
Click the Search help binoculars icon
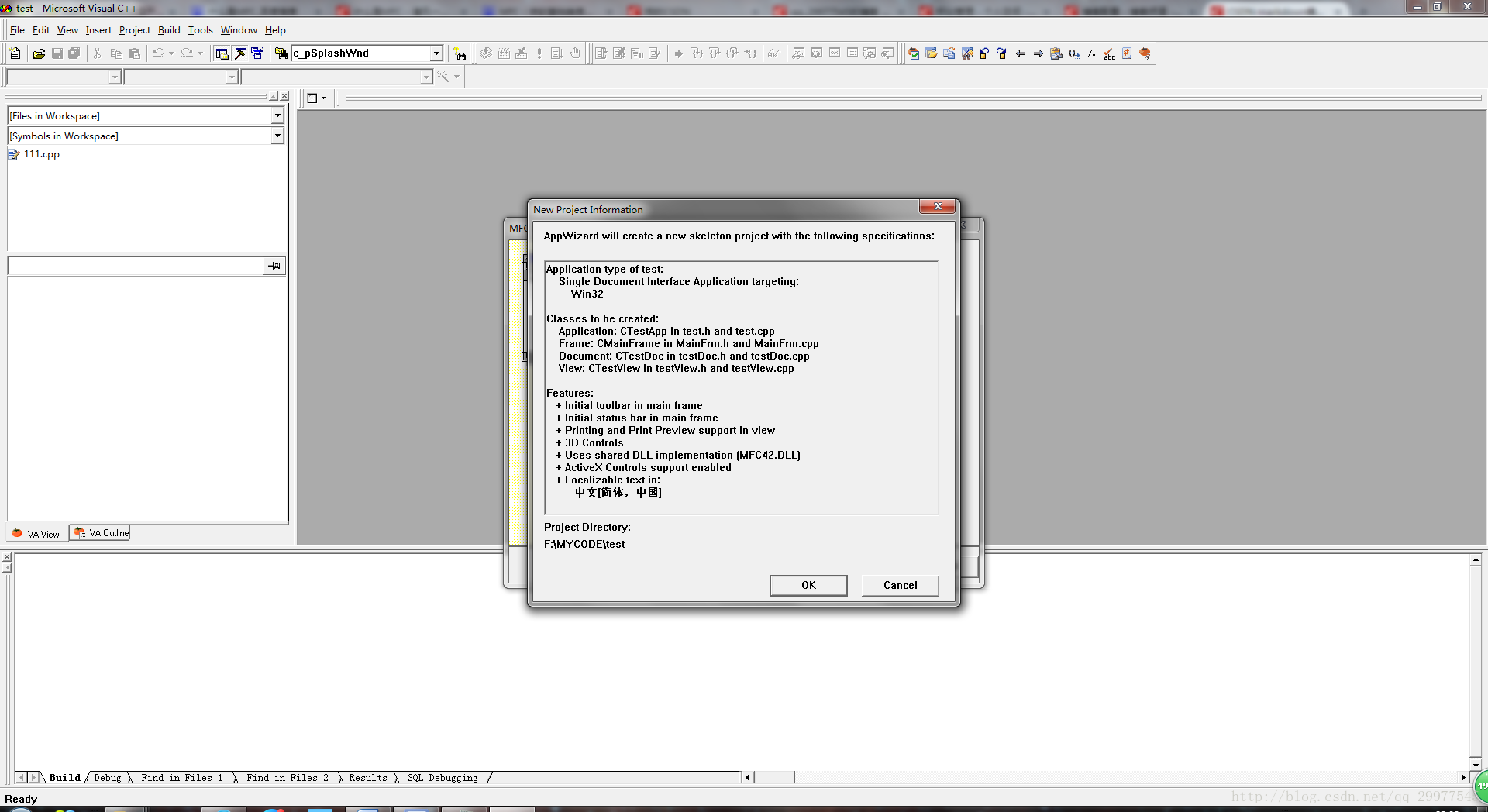[x=460, y=53]
